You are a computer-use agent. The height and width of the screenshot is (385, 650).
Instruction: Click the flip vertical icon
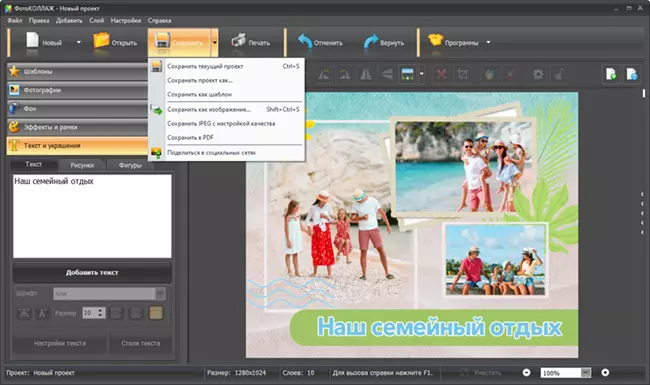pyautogui.click(x=387, y=75)
